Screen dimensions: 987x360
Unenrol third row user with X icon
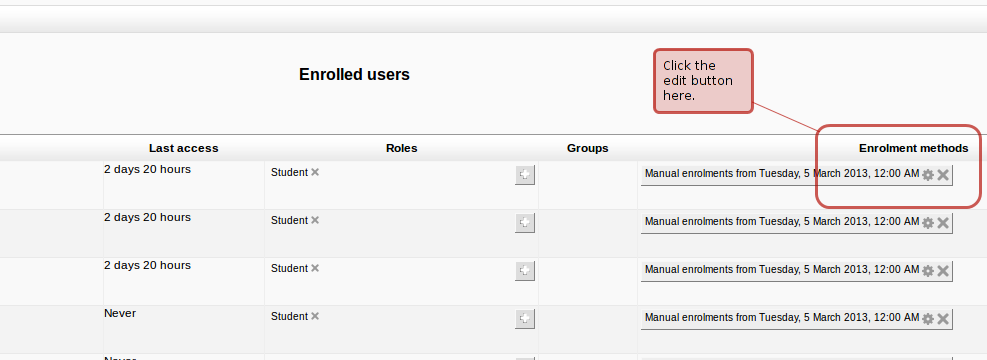pyautogui.click(x=943, y=271)
